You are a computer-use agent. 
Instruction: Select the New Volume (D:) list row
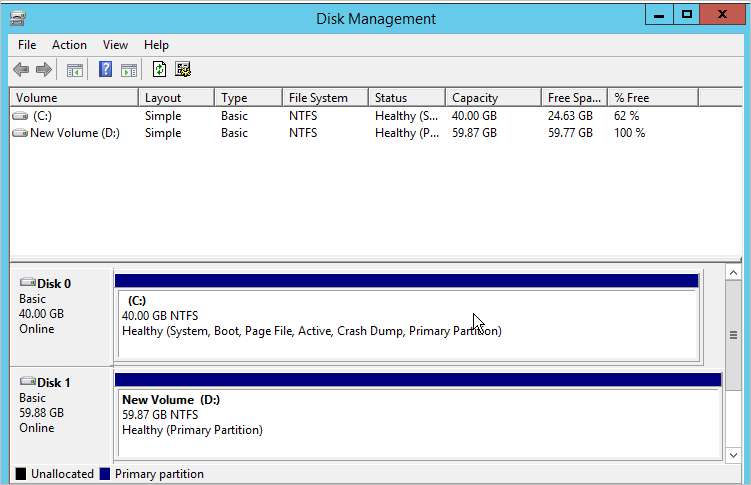coord(354,133)
